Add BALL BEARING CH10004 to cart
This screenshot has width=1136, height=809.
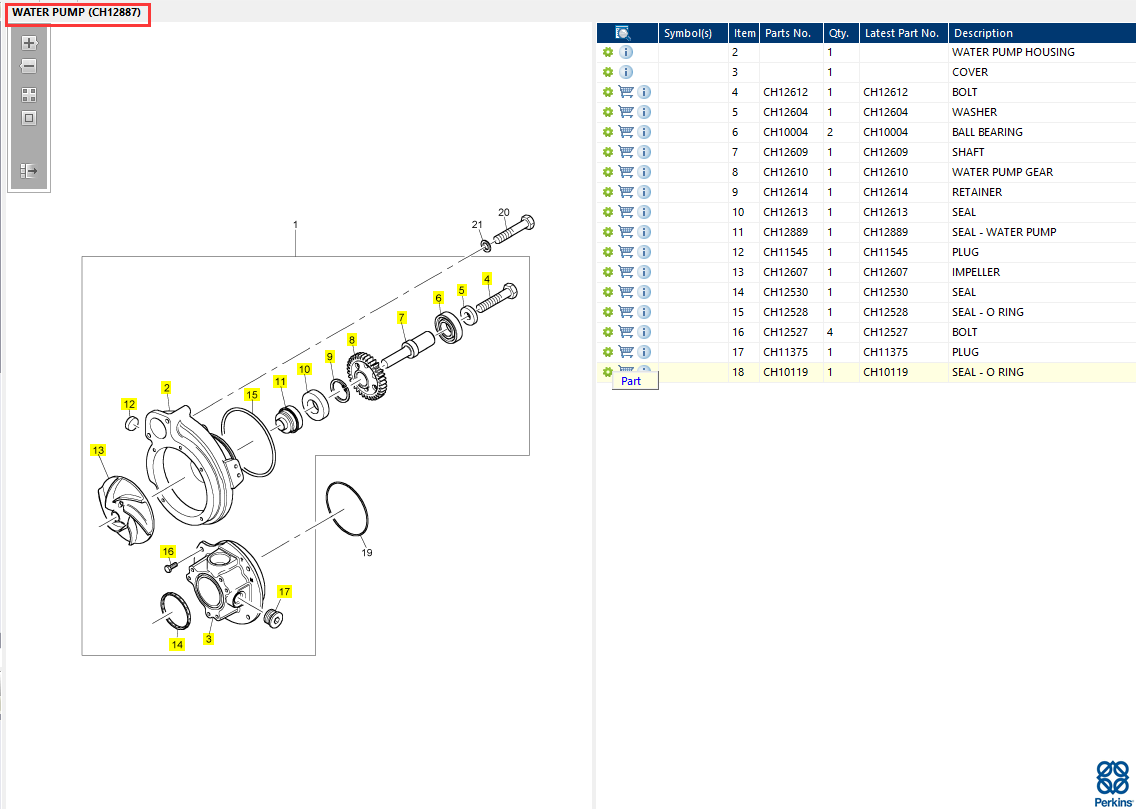tap(627, 132)
